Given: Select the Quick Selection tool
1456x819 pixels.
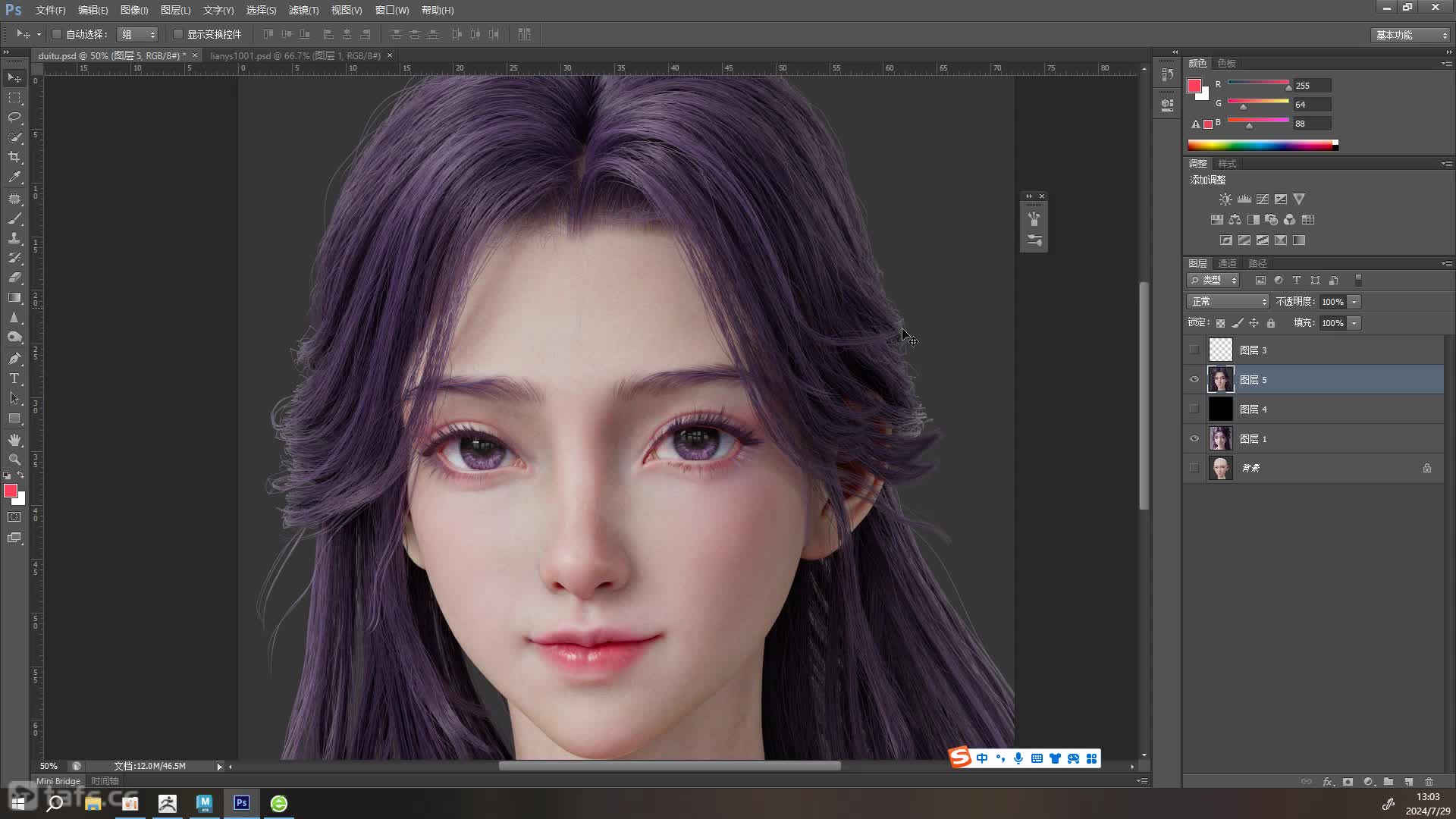Looking at the screenshot, I should click(x=14, y=137).
